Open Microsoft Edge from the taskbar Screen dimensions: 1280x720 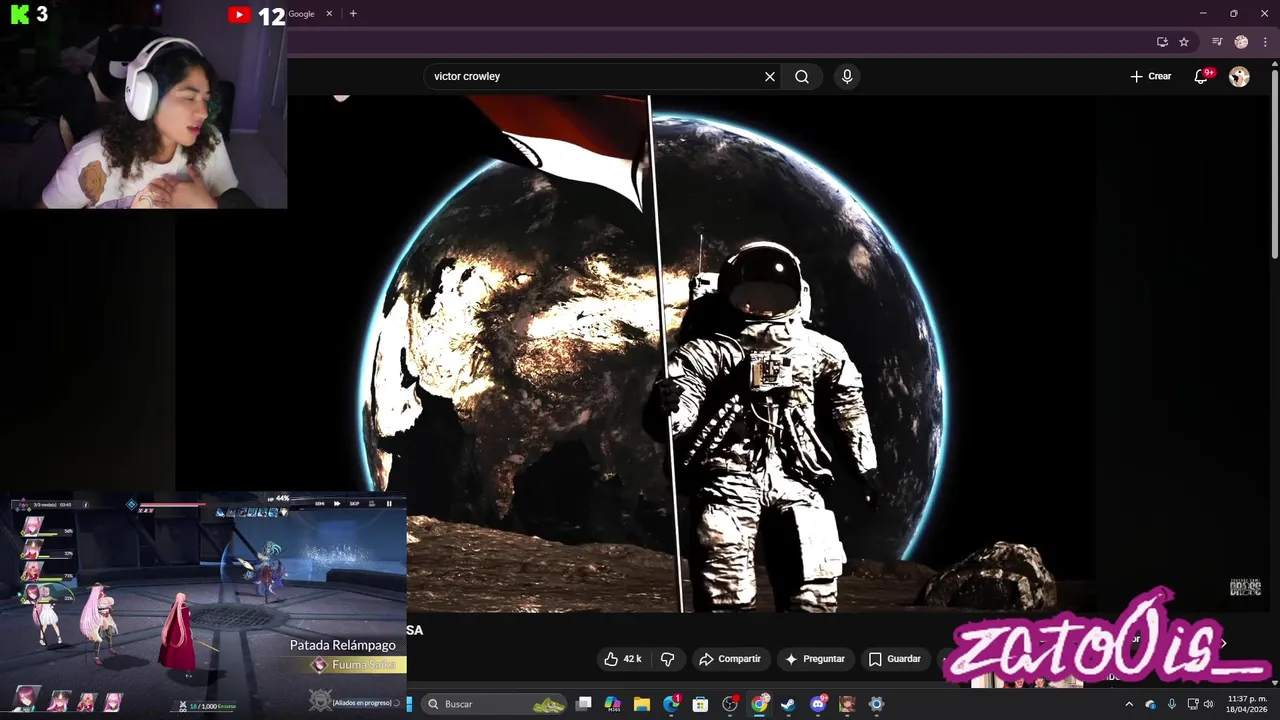pyautogui.click(x=671, y=704)
